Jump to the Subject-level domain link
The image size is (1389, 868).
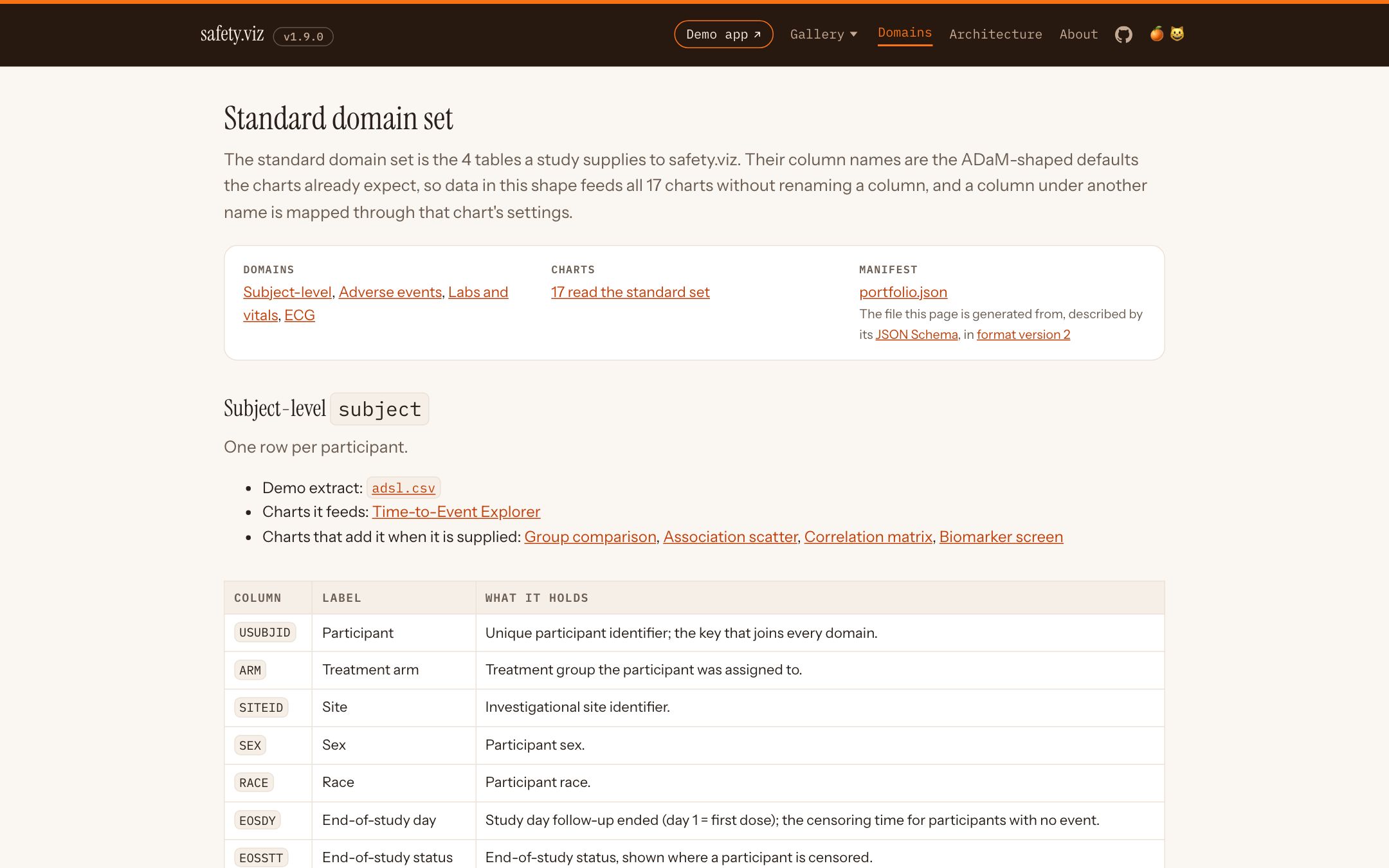pos(287,292)
